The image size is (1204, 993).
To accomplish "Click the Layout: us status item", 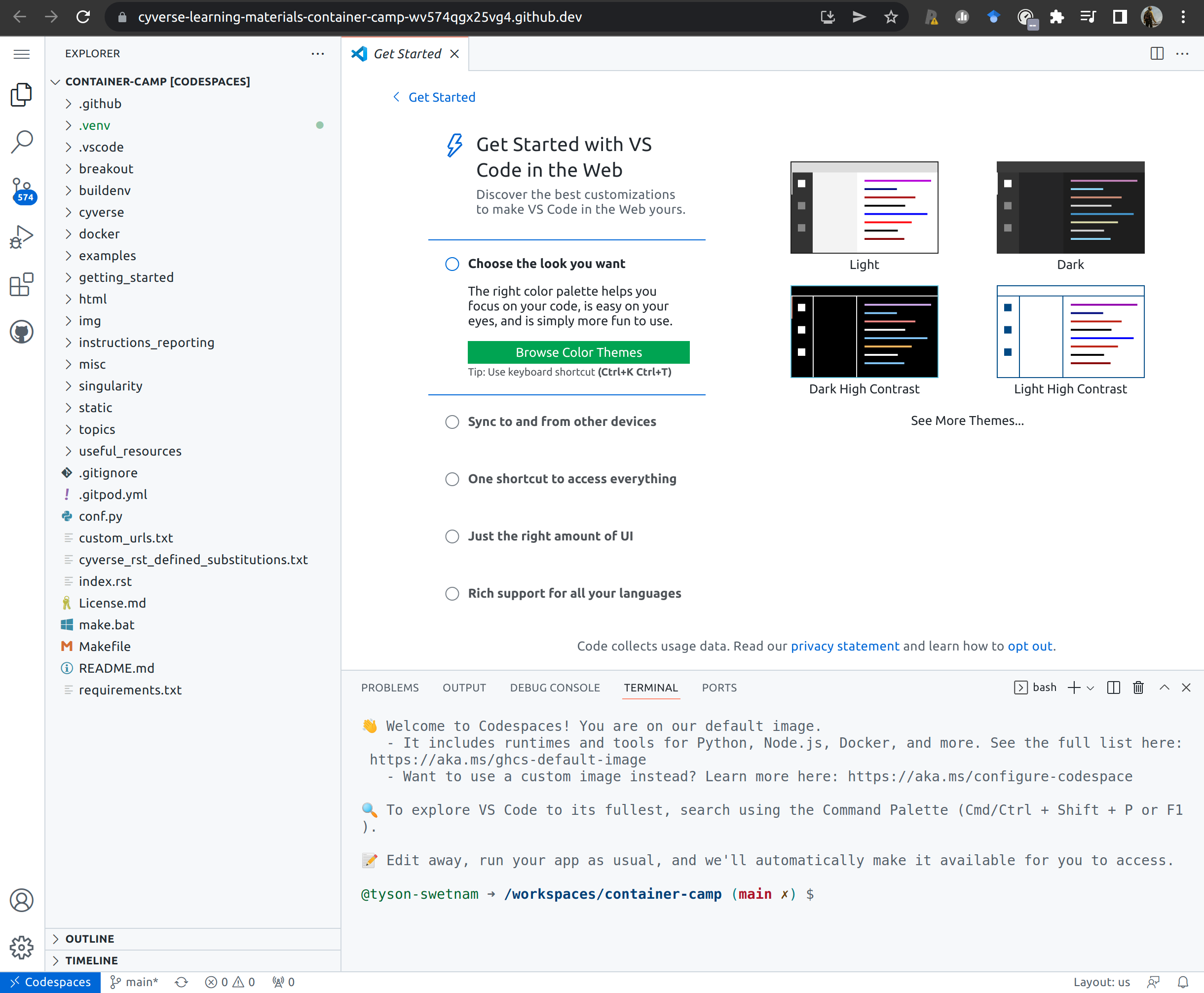I will 1102,982.
